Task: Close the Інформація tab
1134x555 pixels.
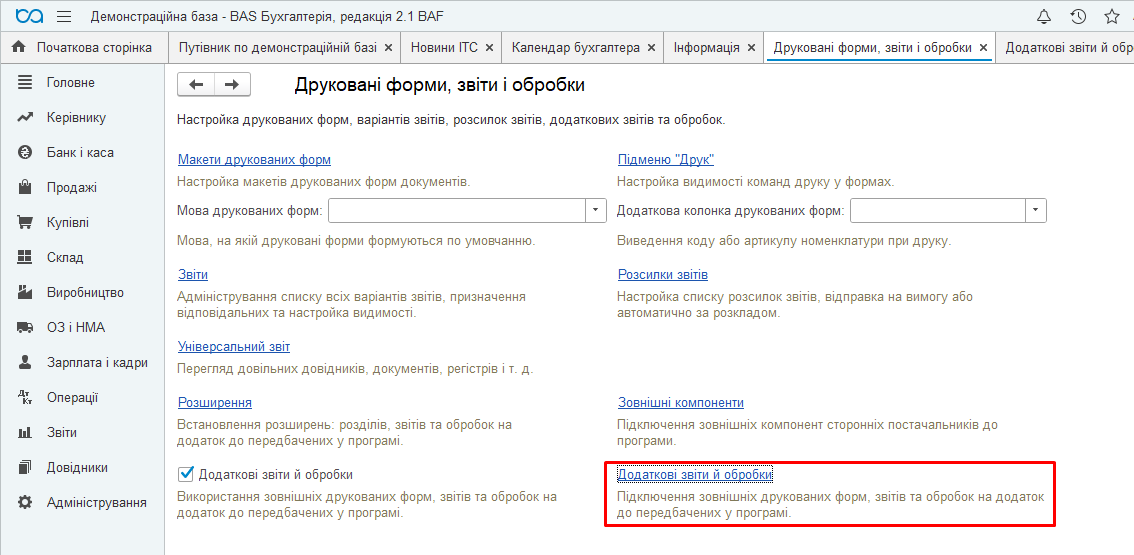Action: coord(751,48)
